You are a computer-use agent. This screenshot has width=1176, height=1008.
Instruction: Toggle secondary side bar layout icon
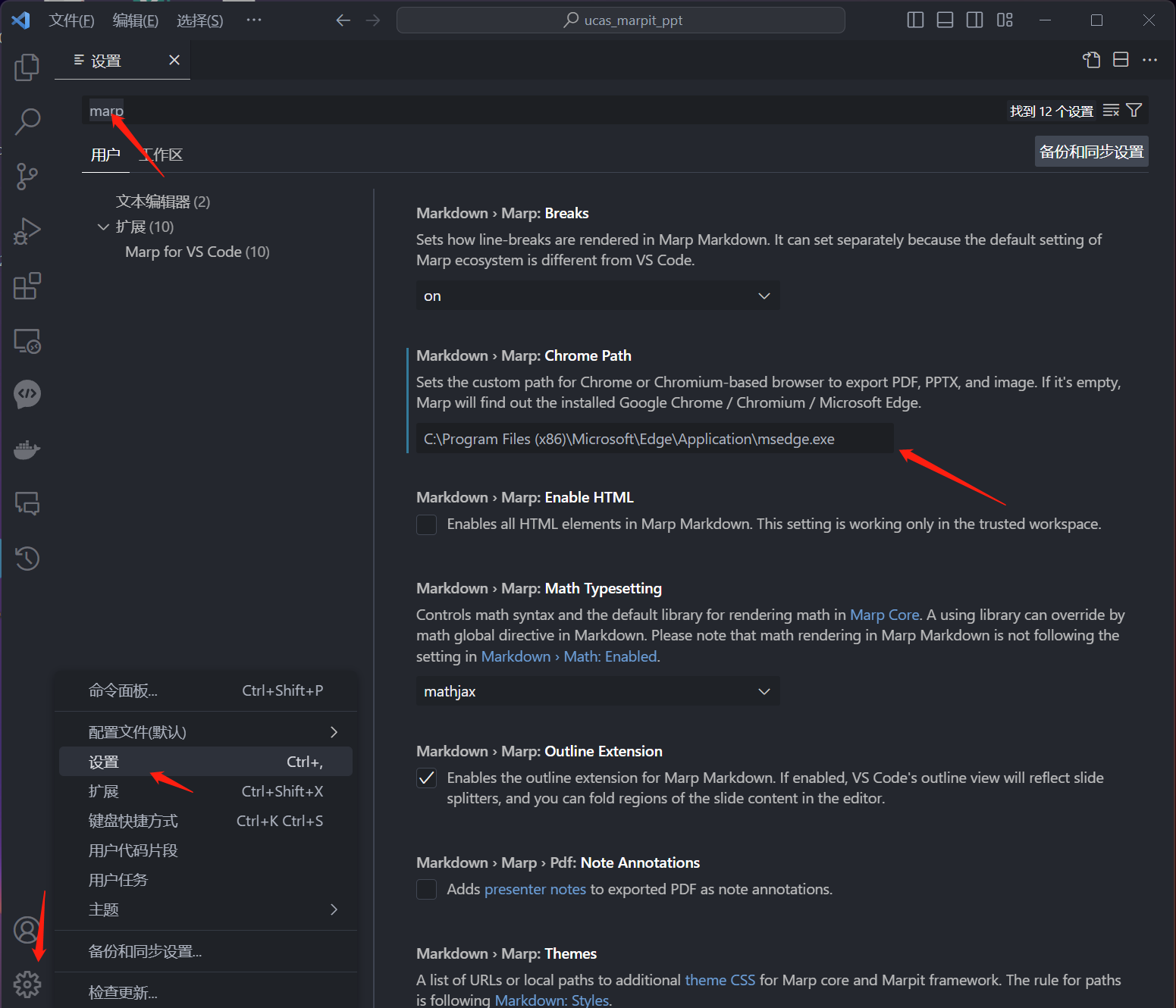click(x=975, y=20)
